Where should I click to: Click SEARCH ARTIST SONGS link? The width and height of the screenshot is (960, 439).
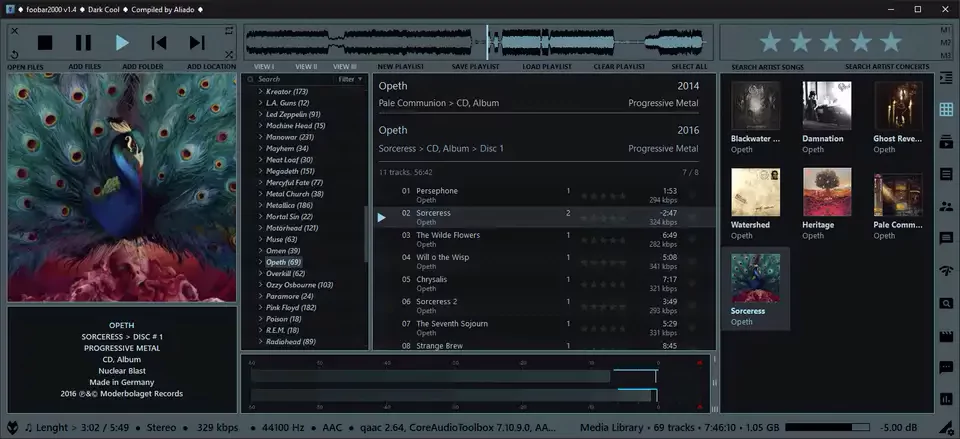tap(768, 67)
